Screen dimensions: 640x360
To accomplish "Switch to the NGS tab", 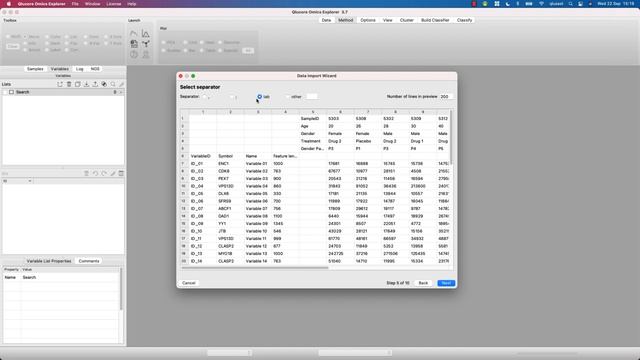I will (95, 69).
